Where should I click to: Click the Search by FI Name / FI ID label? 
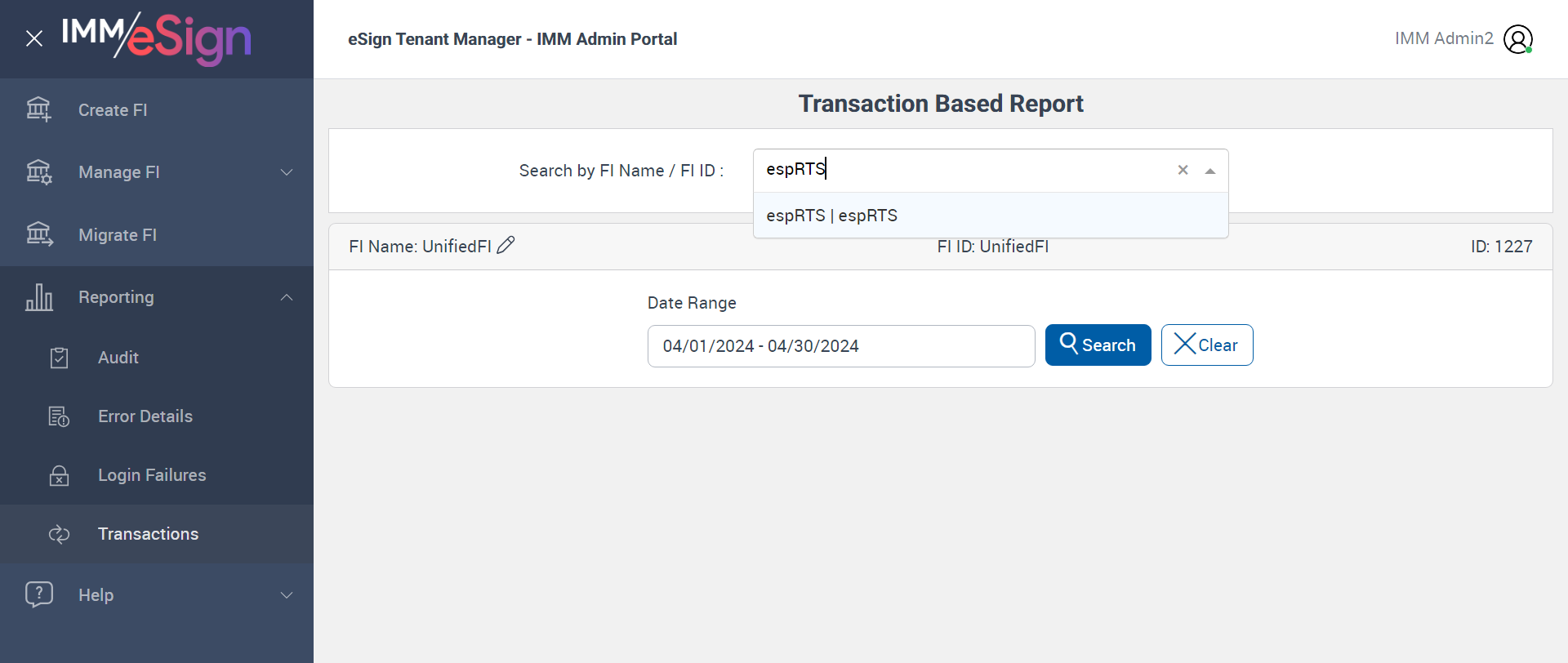[x=621, y=171]
